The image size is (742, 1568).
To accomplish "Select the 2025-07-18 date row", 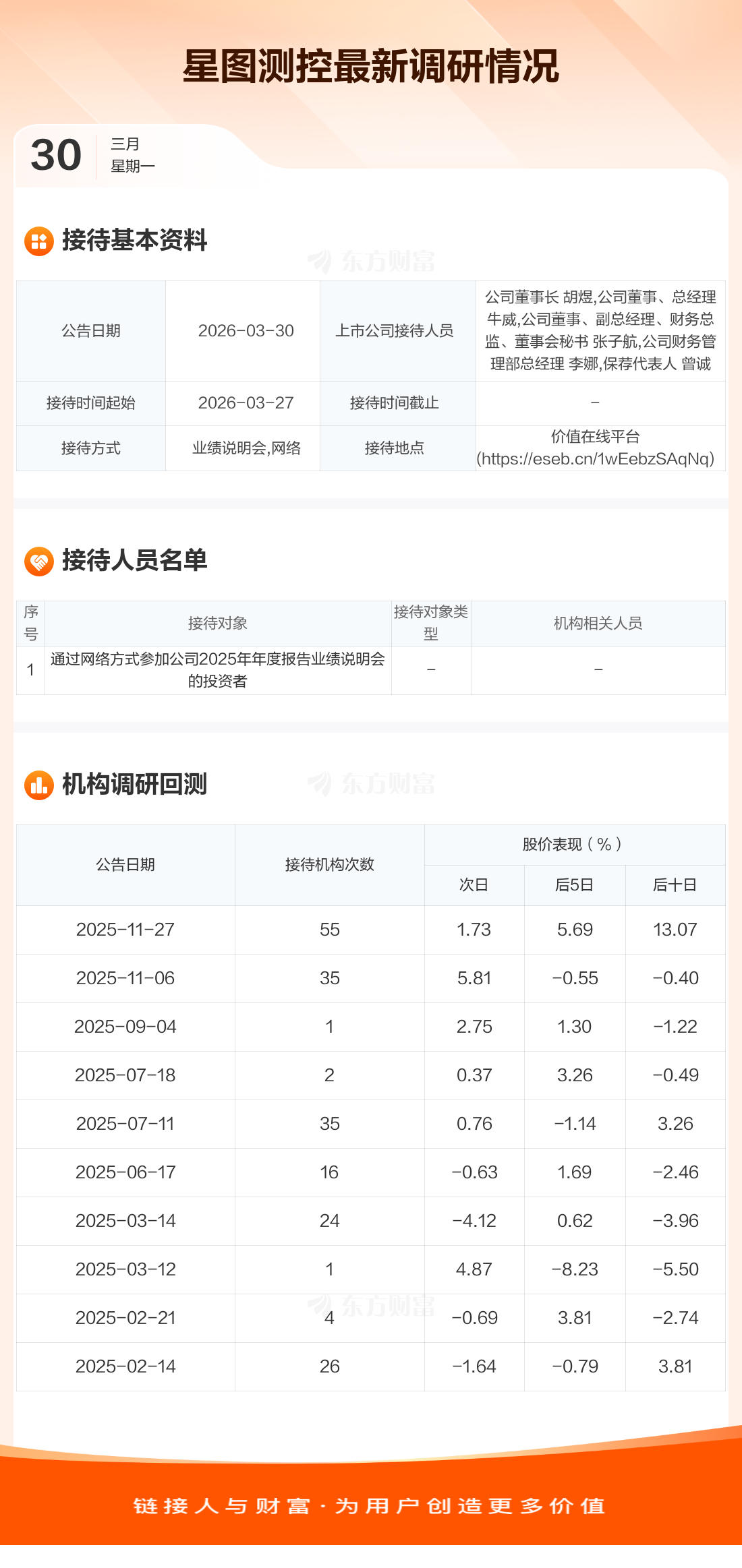I will (x=371, y=1075).
